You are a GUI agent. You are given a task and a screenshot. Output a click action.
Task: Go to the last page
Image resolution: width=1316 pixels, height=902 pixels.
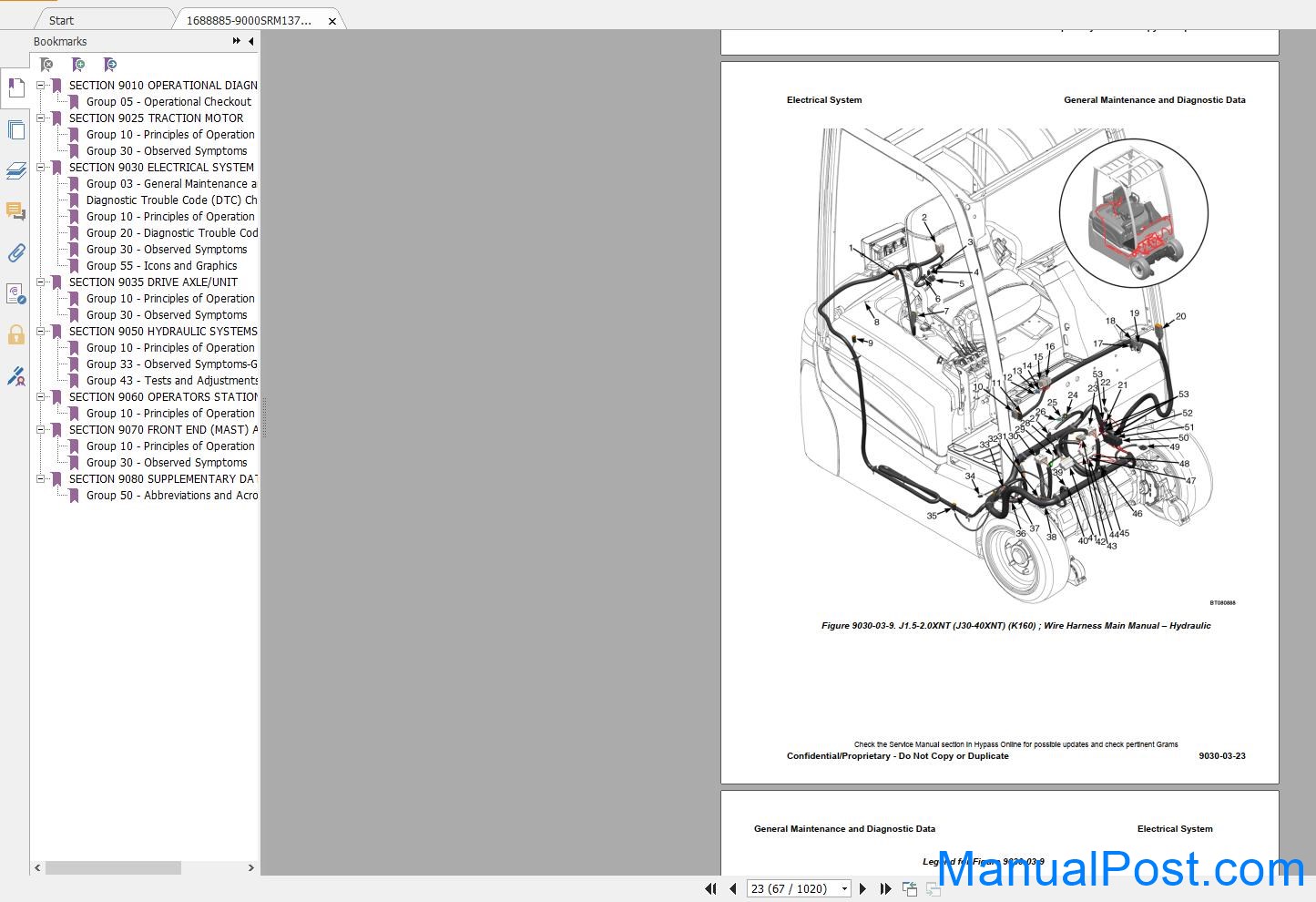pos(885,888)
